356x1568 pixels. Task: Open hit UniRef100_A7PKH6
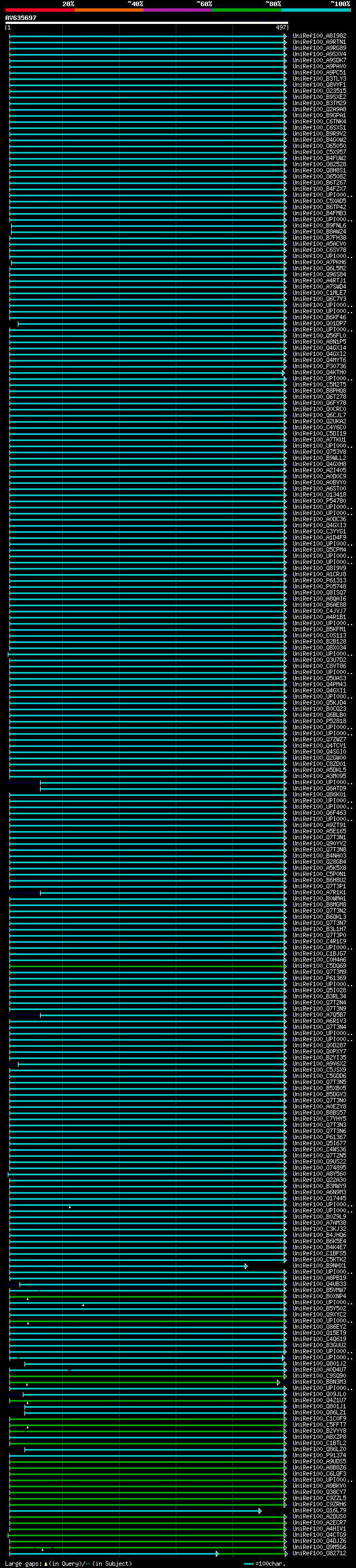tap(319, 263)
